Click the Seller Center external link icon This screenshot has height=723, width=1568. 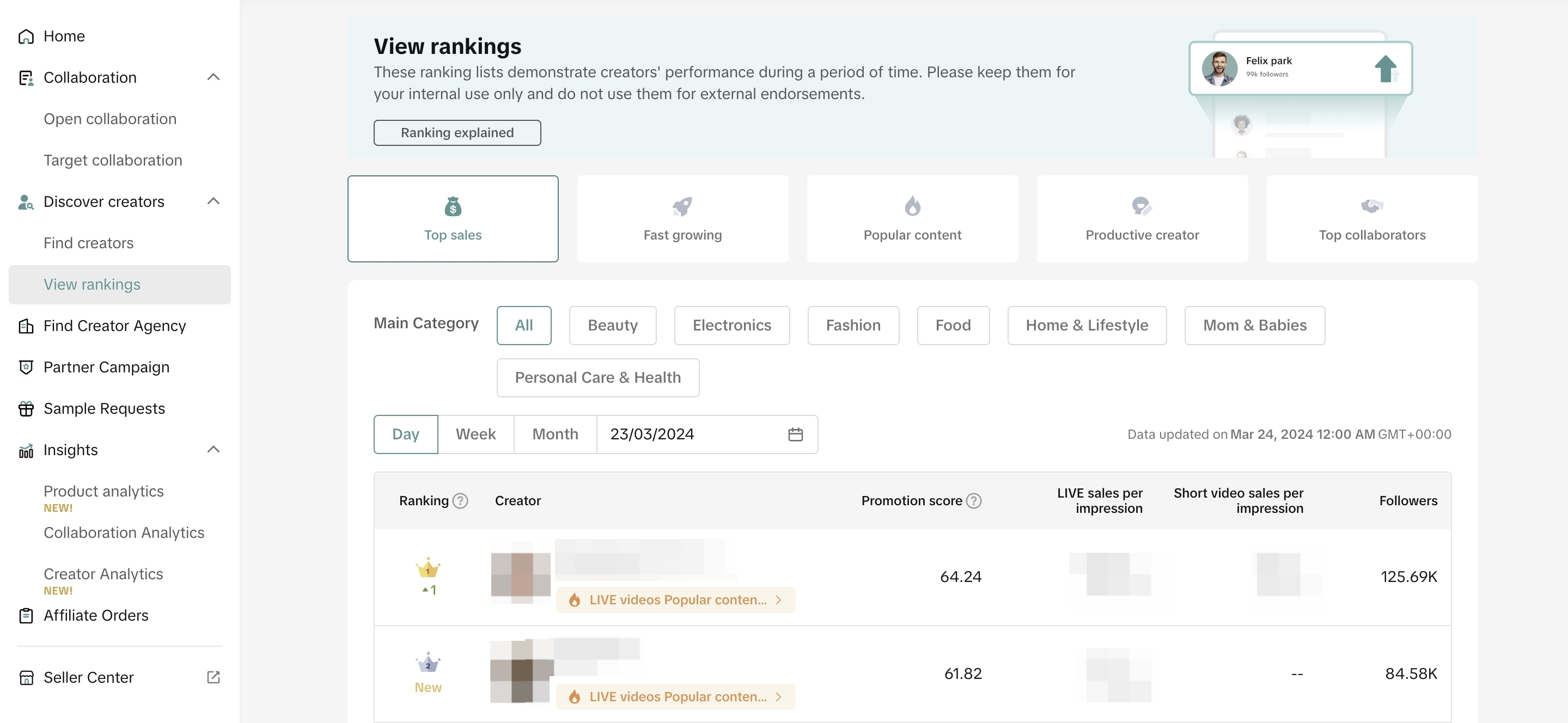coord(213,677)
